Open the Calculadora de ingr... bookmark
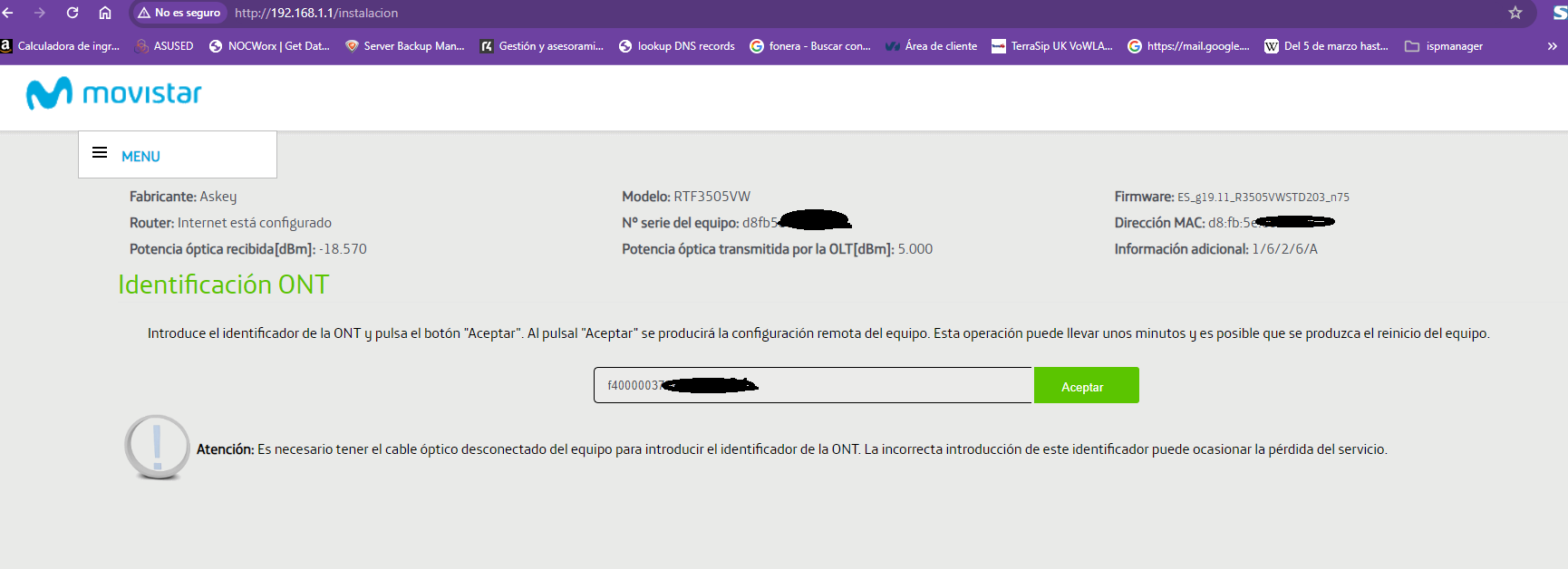 point(60,46)
